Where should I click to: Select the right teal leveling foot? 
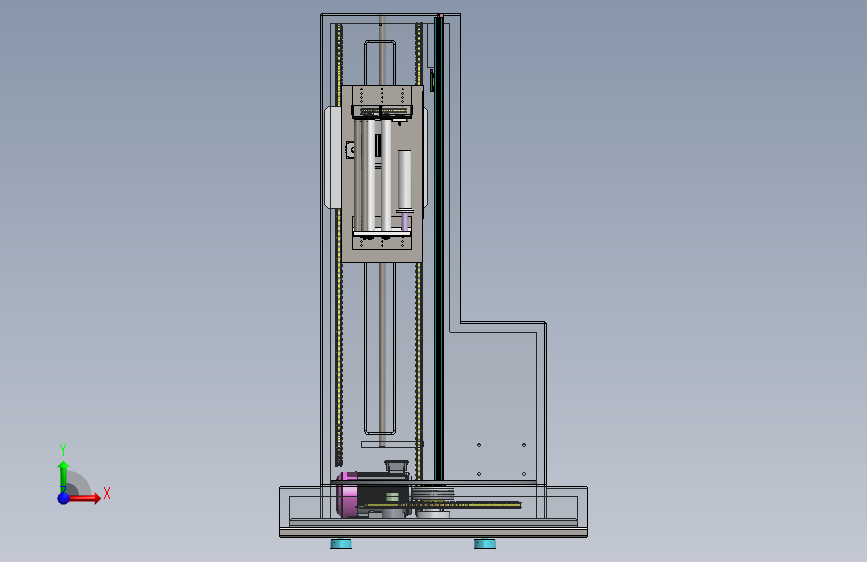coord(485,544)
